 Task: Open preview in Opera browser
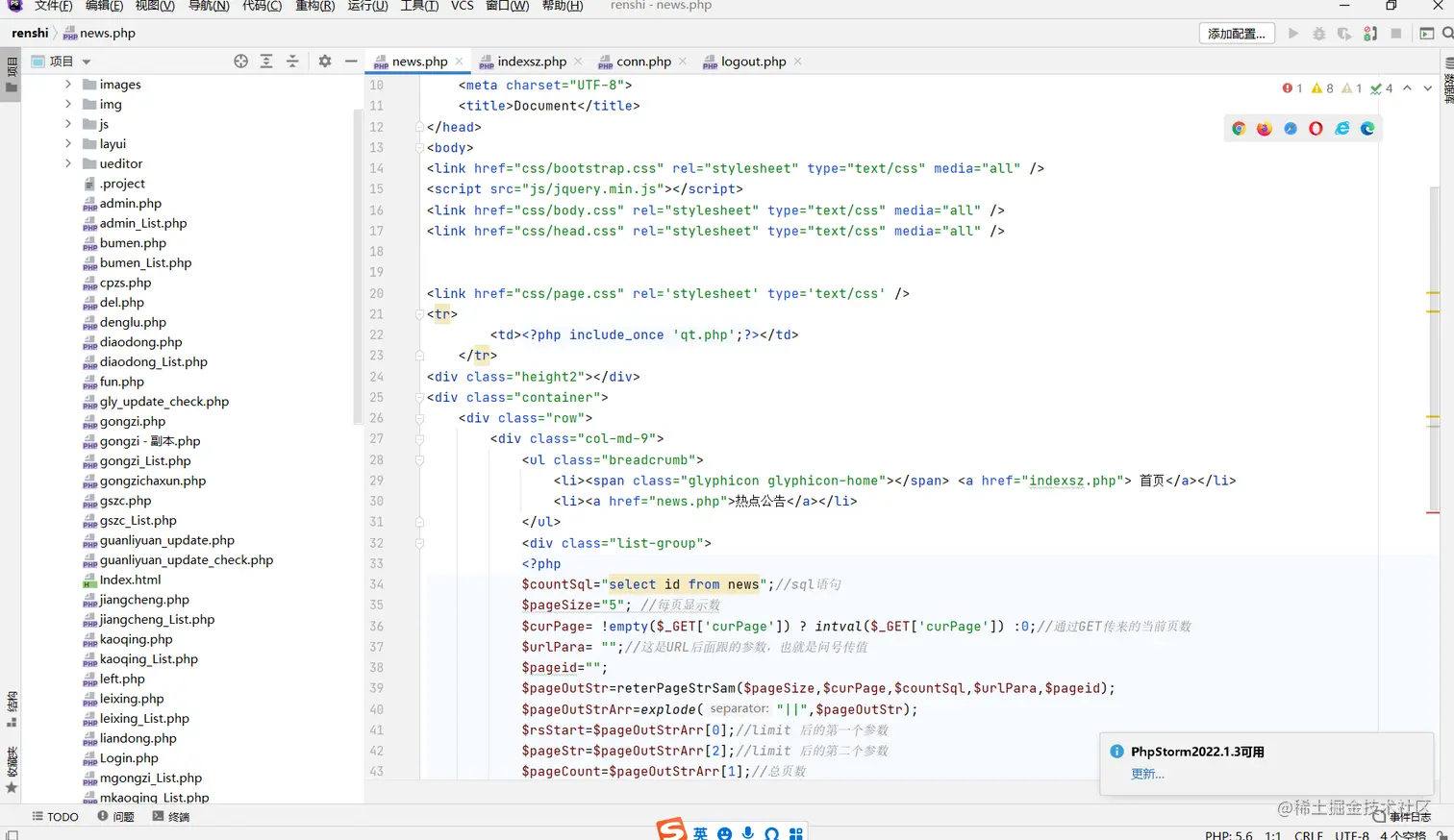(x=1316, y=129)
